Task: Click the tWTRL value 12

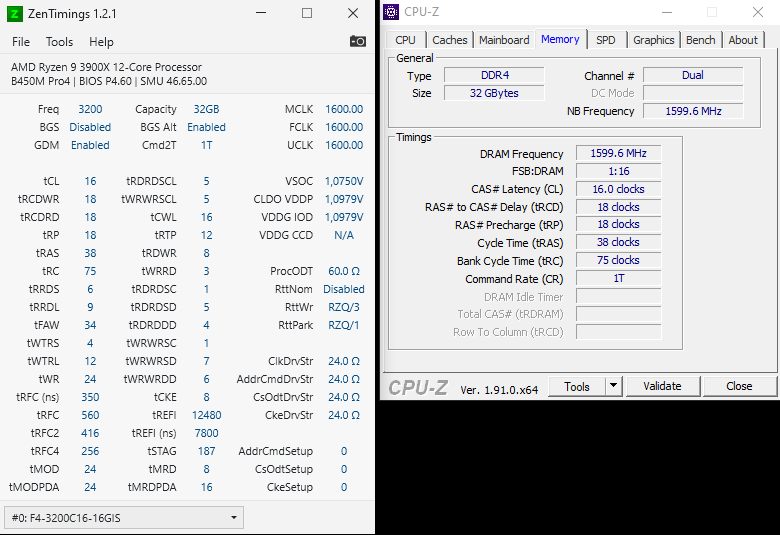Action: click(90, 361)
